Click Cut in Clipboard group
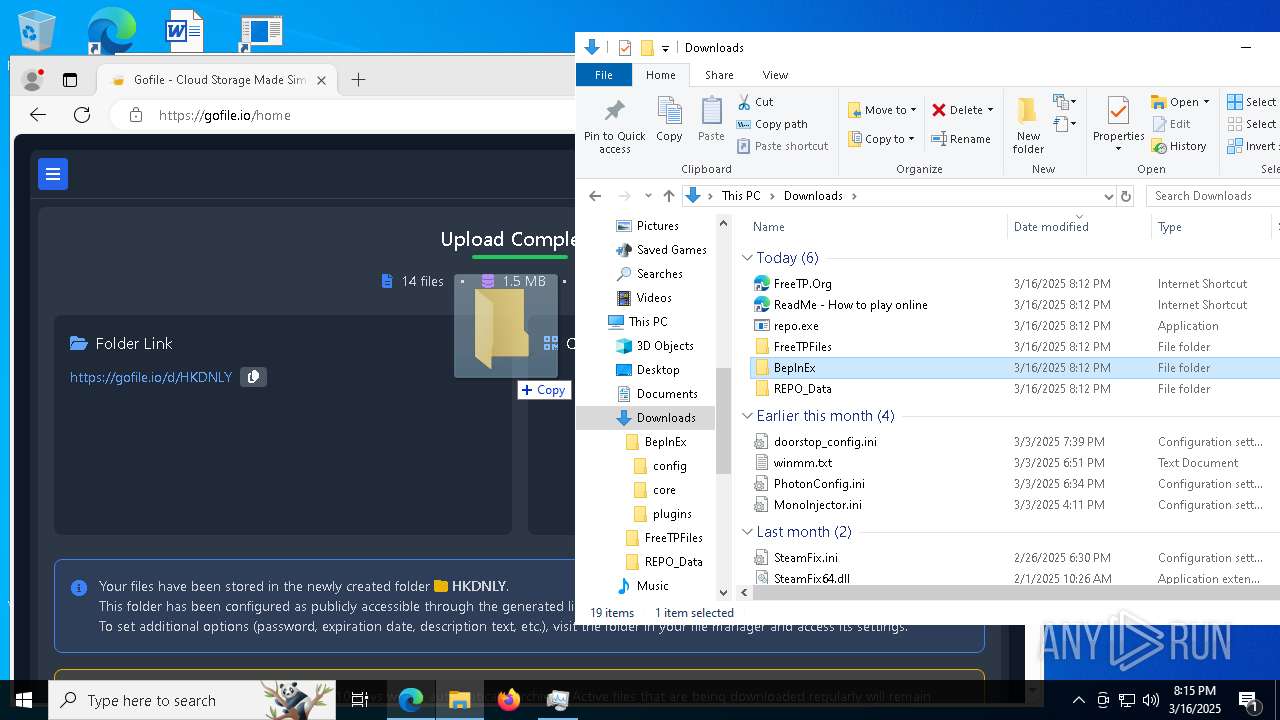Screen dimensions: 1280x720 tap(755, 102)
